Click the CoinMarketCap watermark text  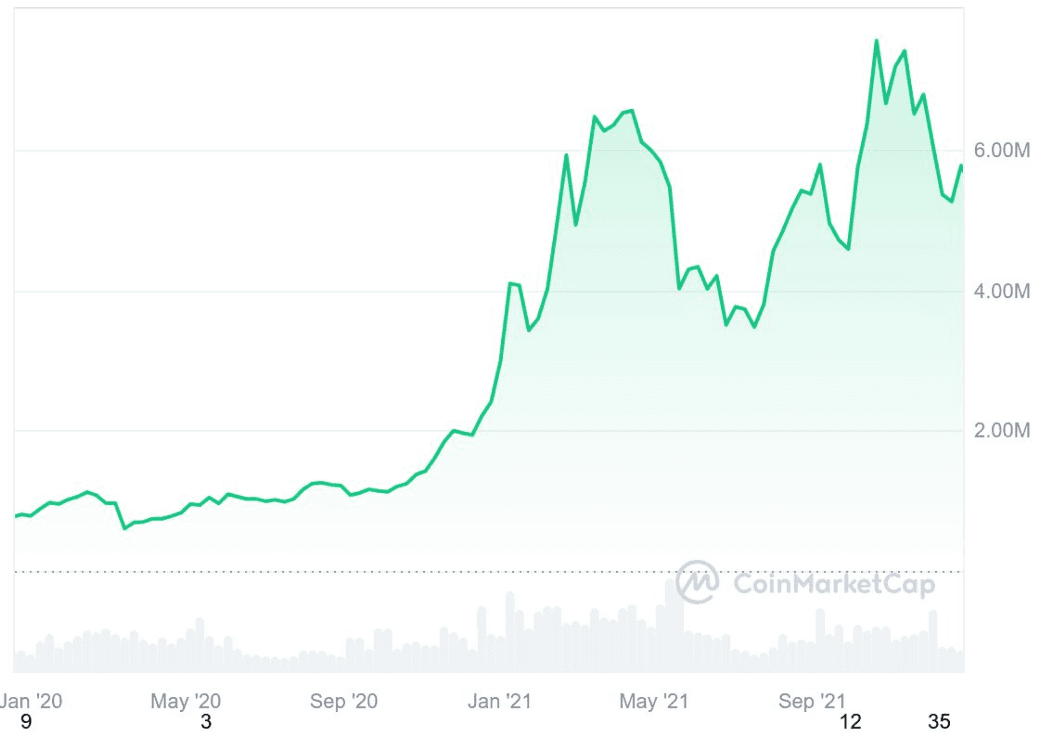(x=834, y=583)
